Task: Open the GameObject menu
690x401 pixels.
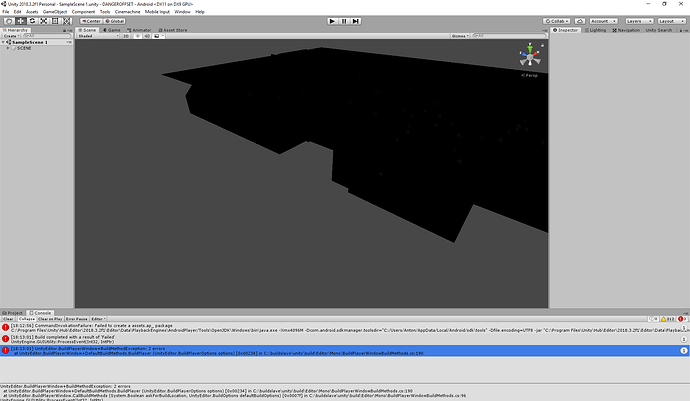Action: coord(55,12)
